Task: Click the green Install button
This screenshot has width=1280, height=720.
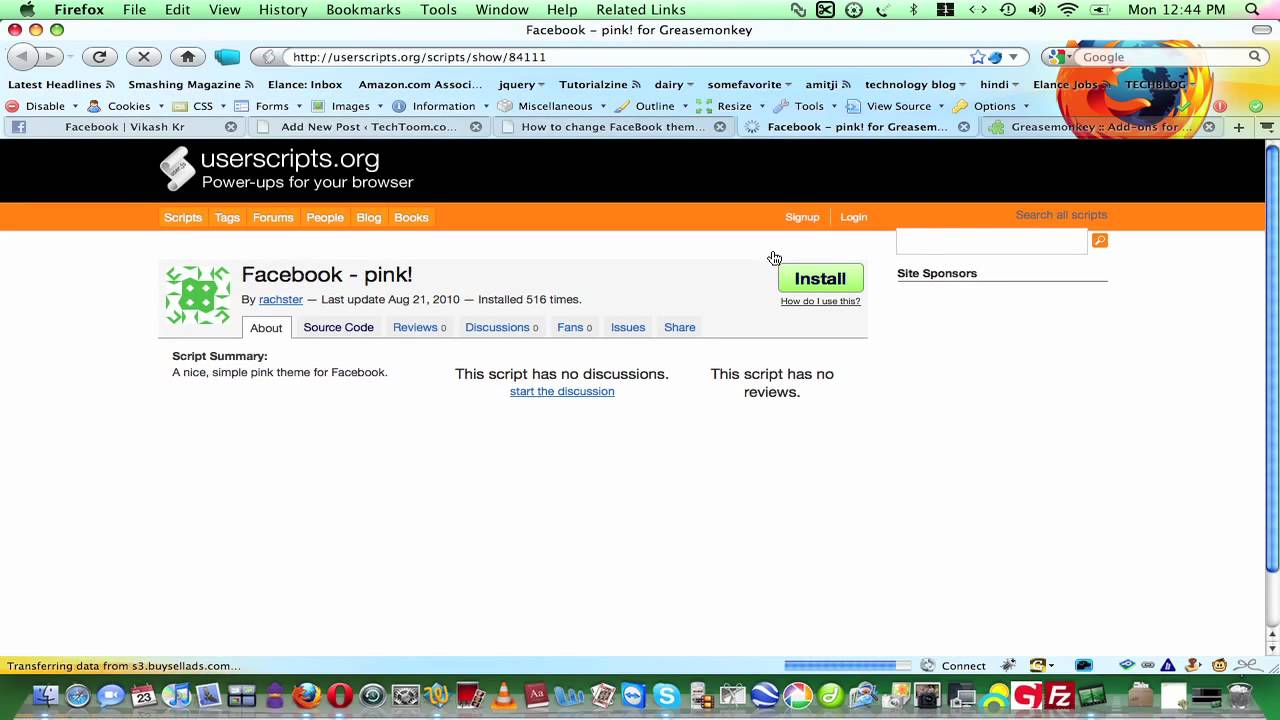Action: tap(820, 279)
